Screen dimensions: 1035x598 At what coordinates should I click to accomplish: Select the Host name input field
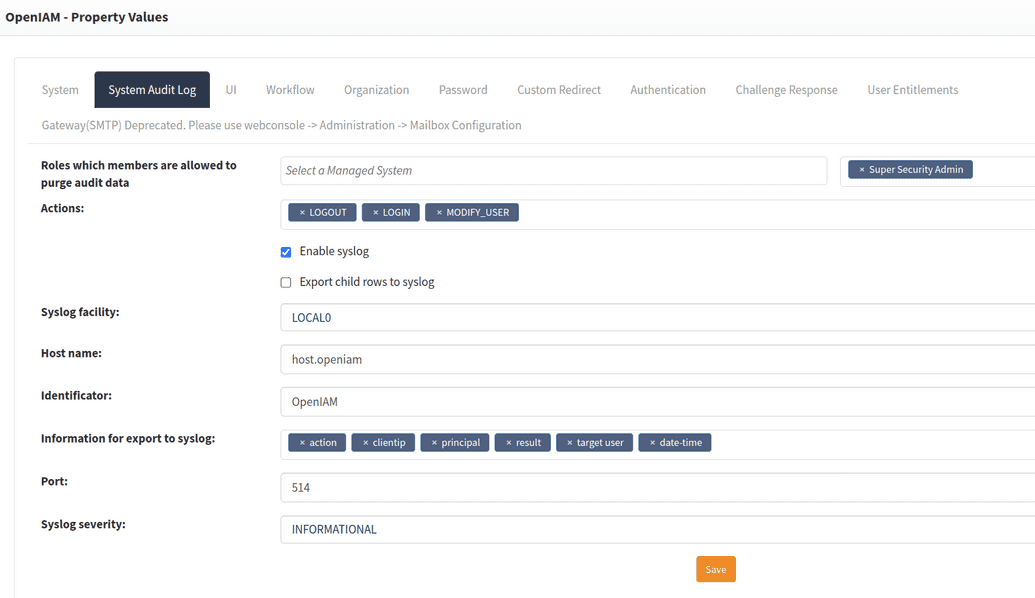(657, 359)
